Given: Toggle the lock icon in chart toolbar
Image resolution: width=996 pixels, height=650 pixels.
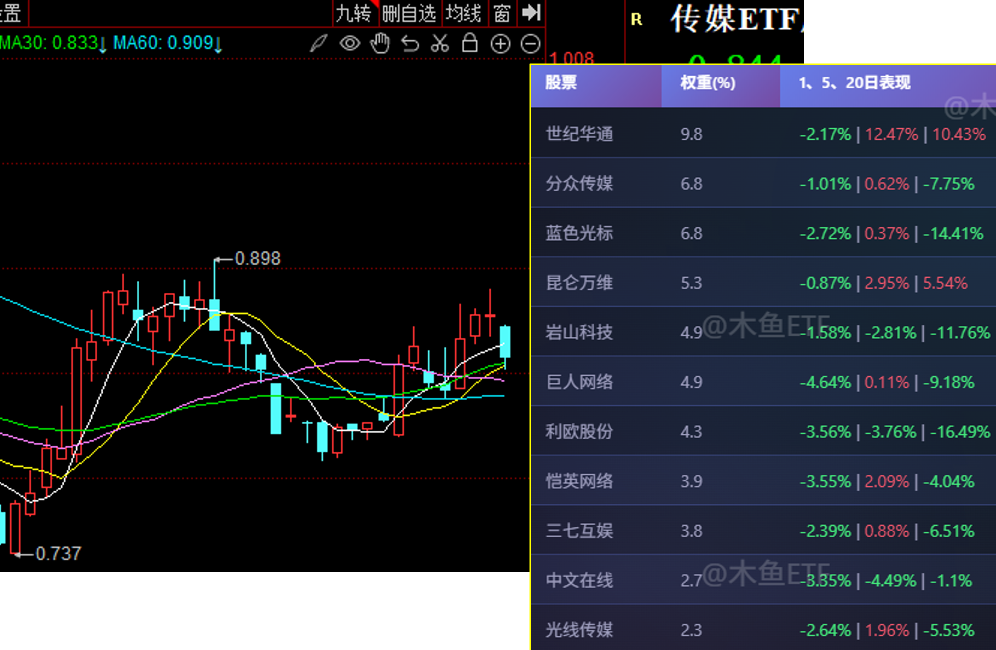Looking at the screenshot, I should (469, 43).
